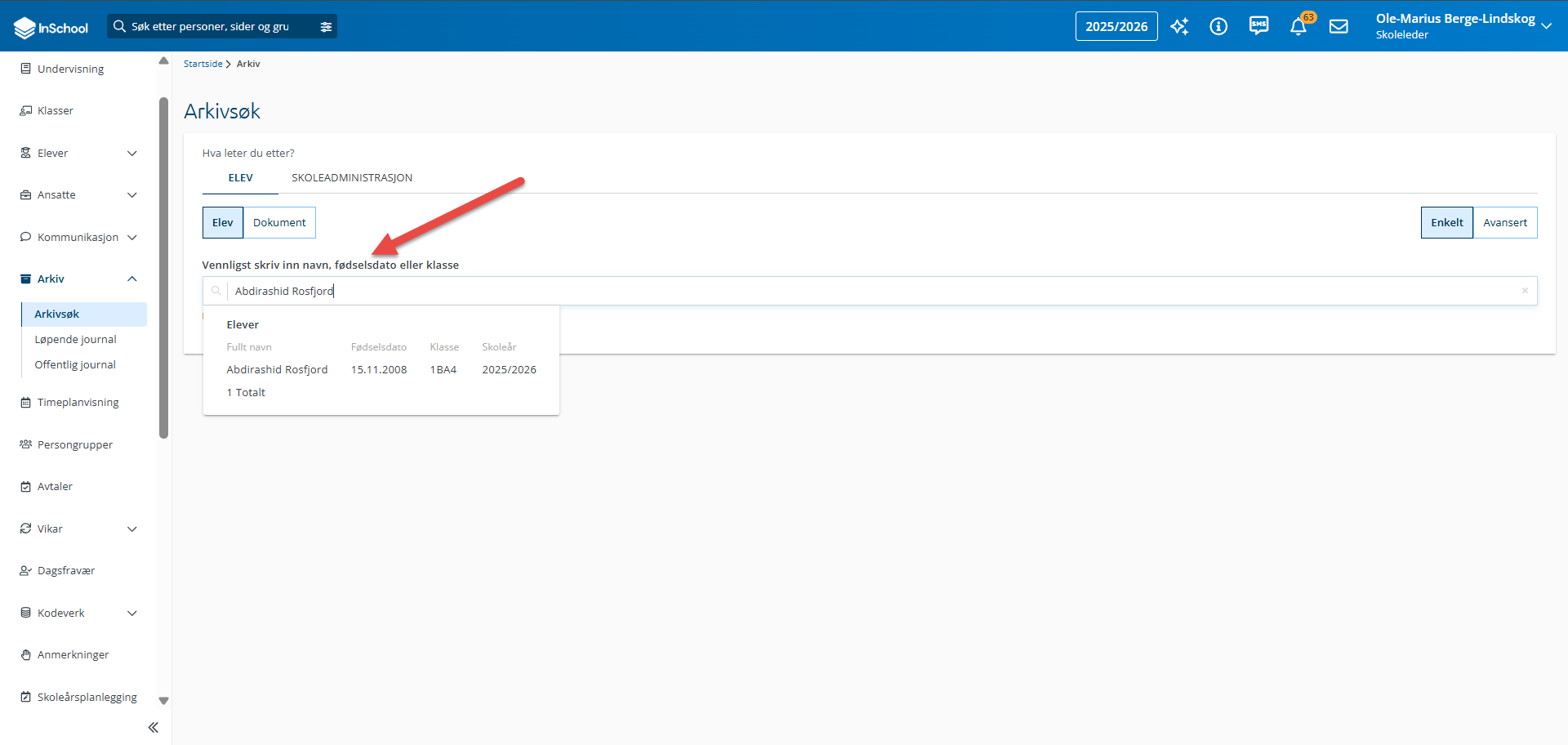
Task: Clear the search field with X
Action: (x=1525, y=291)
